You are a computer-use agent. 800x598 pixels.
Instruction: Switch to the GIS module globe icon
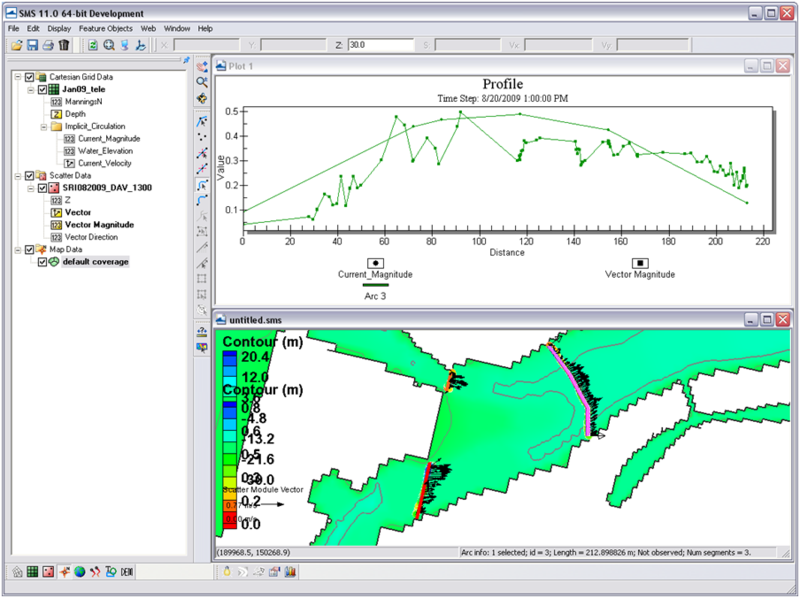pos(80,572)
